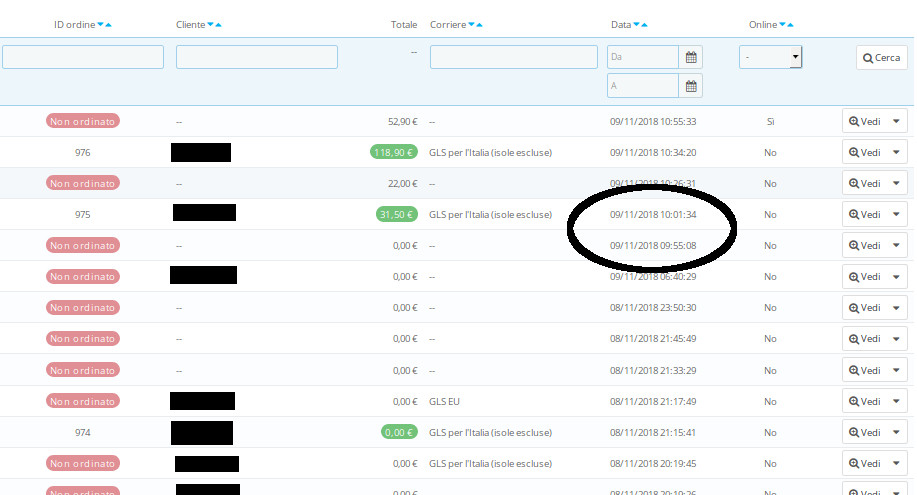Expand actions for cart 08/11/2018 20:19:45
This screenshot has height=495, width=917.
pos(897,463)
